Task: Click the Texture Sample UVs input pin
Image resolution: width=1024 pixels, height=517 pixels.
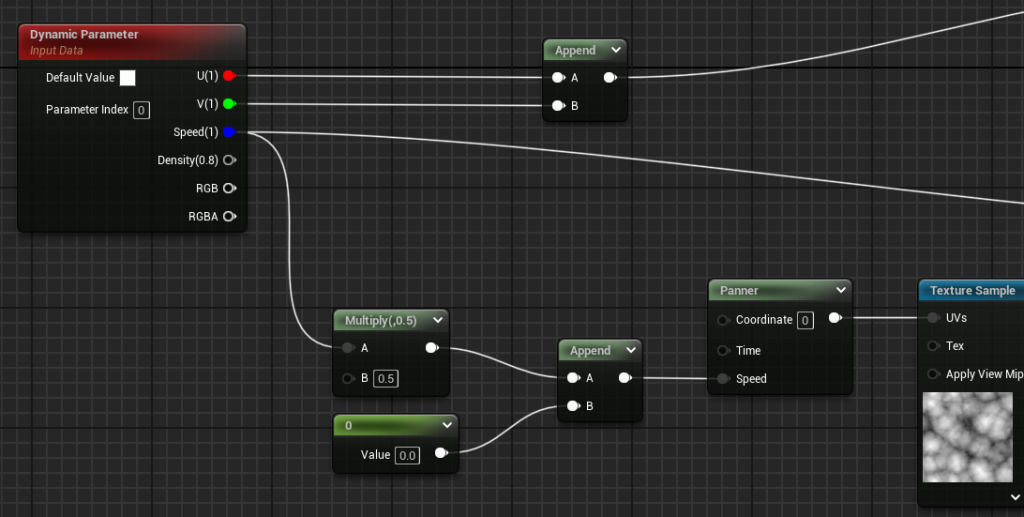Action: (932, 318)
